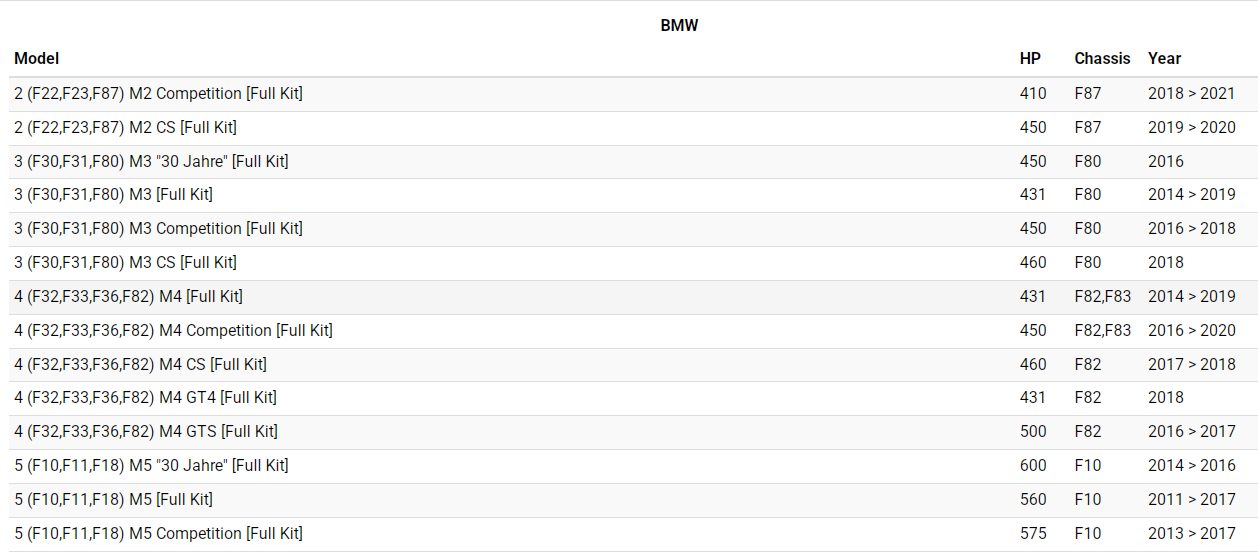Select M3 "30 Jahre" Full Kit row
1258x552 pixels.
pos(151,162)
